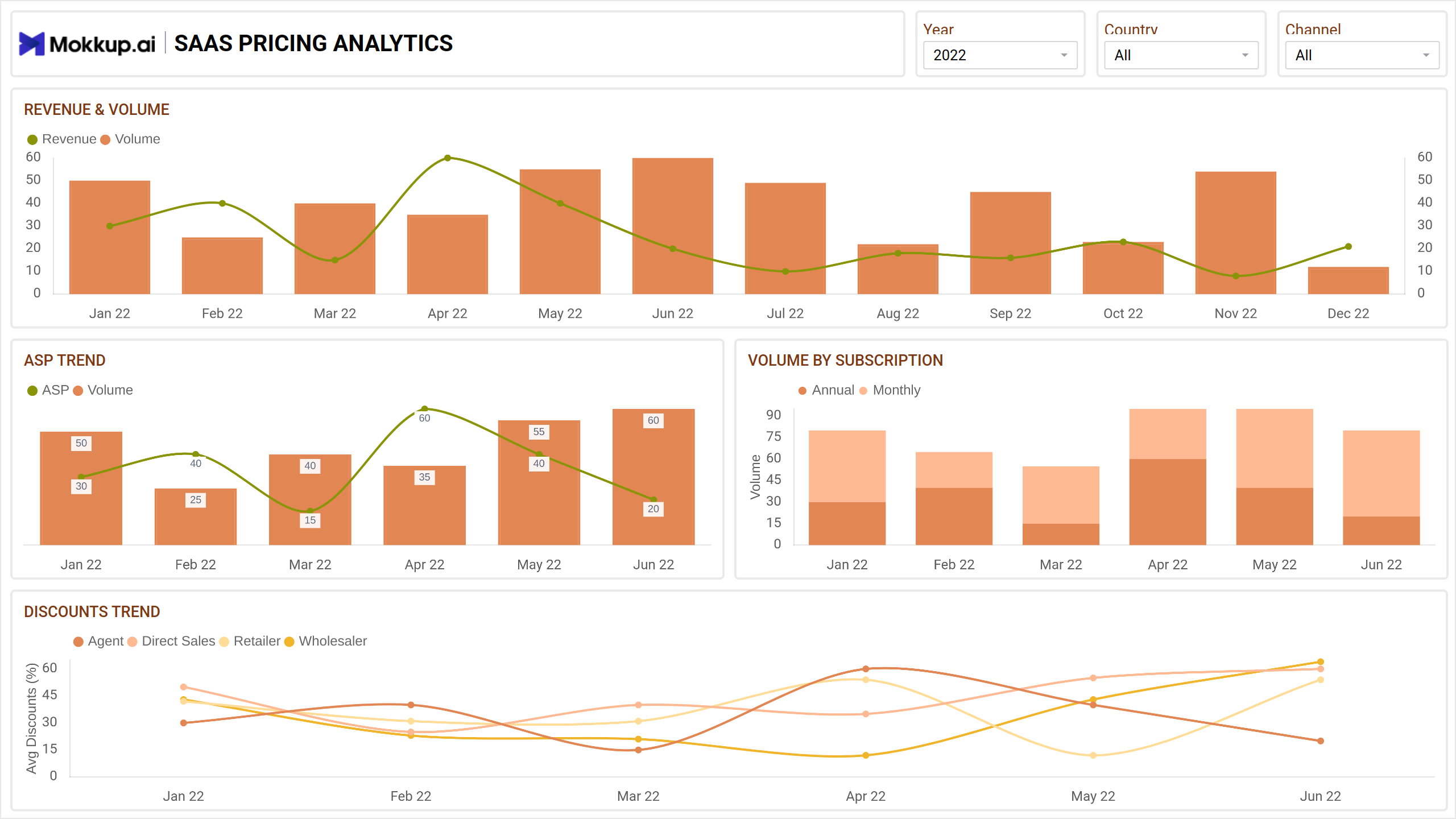
Task: Click the 15 ASP label for Mar 22
Action: point(310,520)
